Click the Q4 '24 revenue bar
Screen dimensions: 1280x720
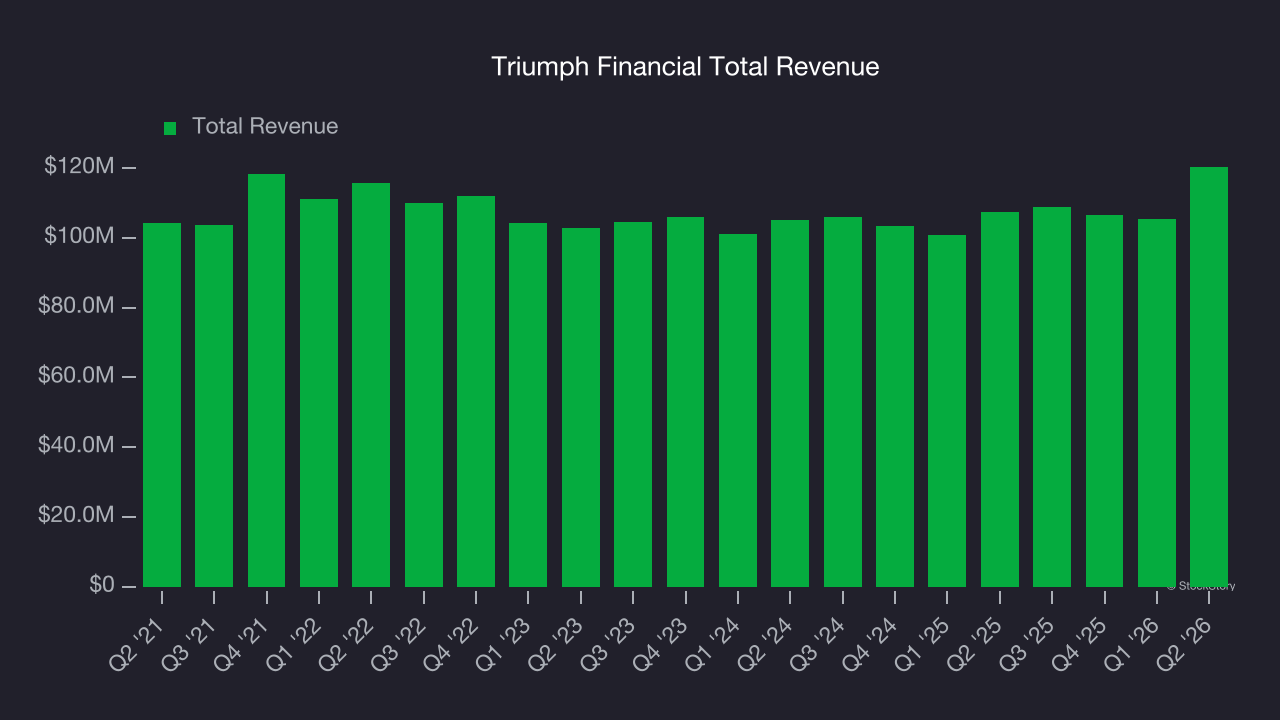[895, 406]
